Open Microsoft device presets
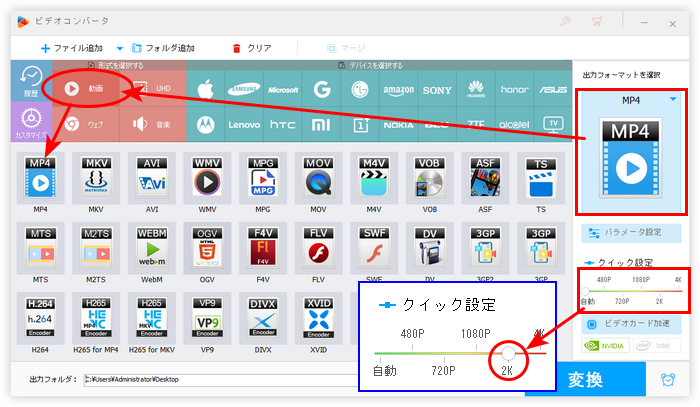The height and width of the screenshot is (407, 700). pyautogui.click(x=283, y=89)
